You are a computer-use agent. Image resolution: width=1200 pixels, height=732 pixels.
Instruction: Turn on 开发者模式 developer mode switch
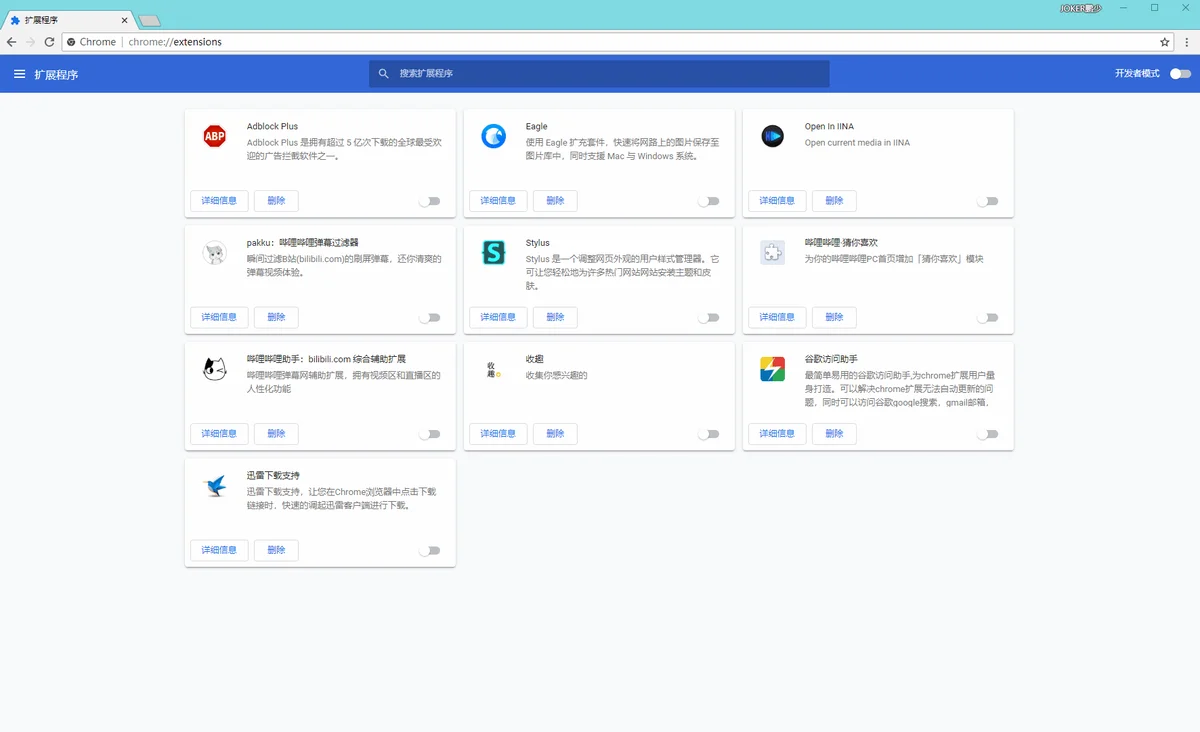[1180, 74]
